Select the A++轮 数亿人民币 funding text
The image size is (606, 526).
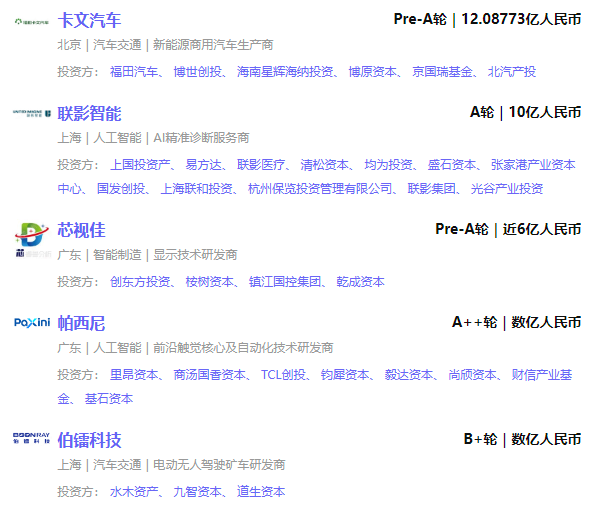point(517,322)
